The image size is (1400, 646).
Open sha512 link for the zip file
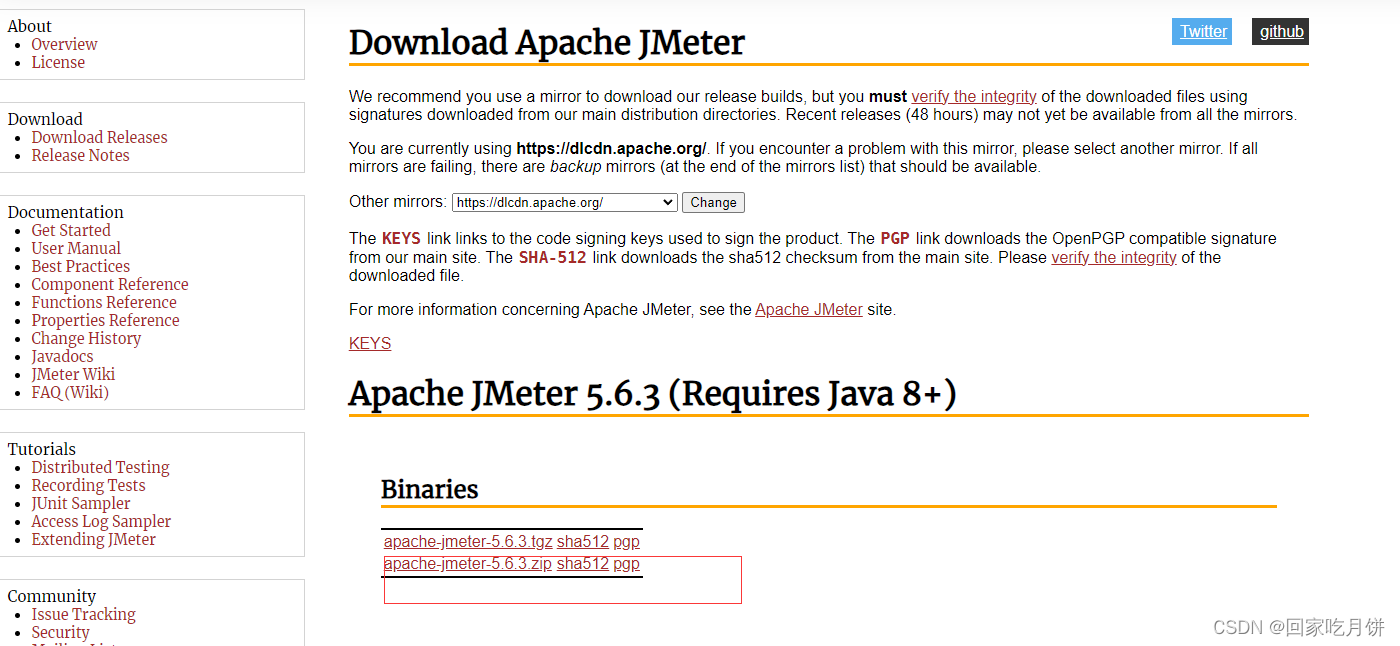point(583,563)
